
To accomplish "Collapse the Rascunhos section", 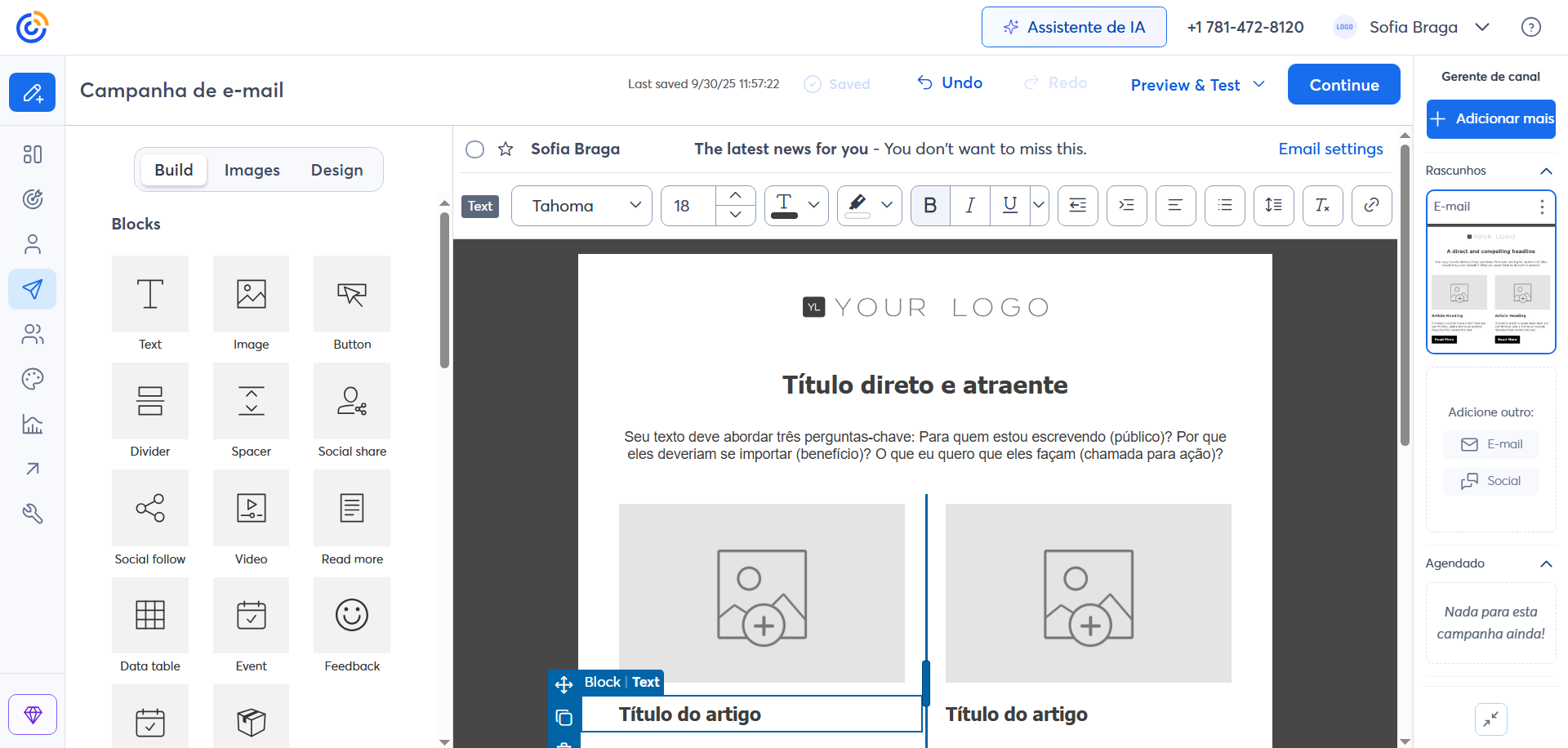I will (x=1546, y=170).
